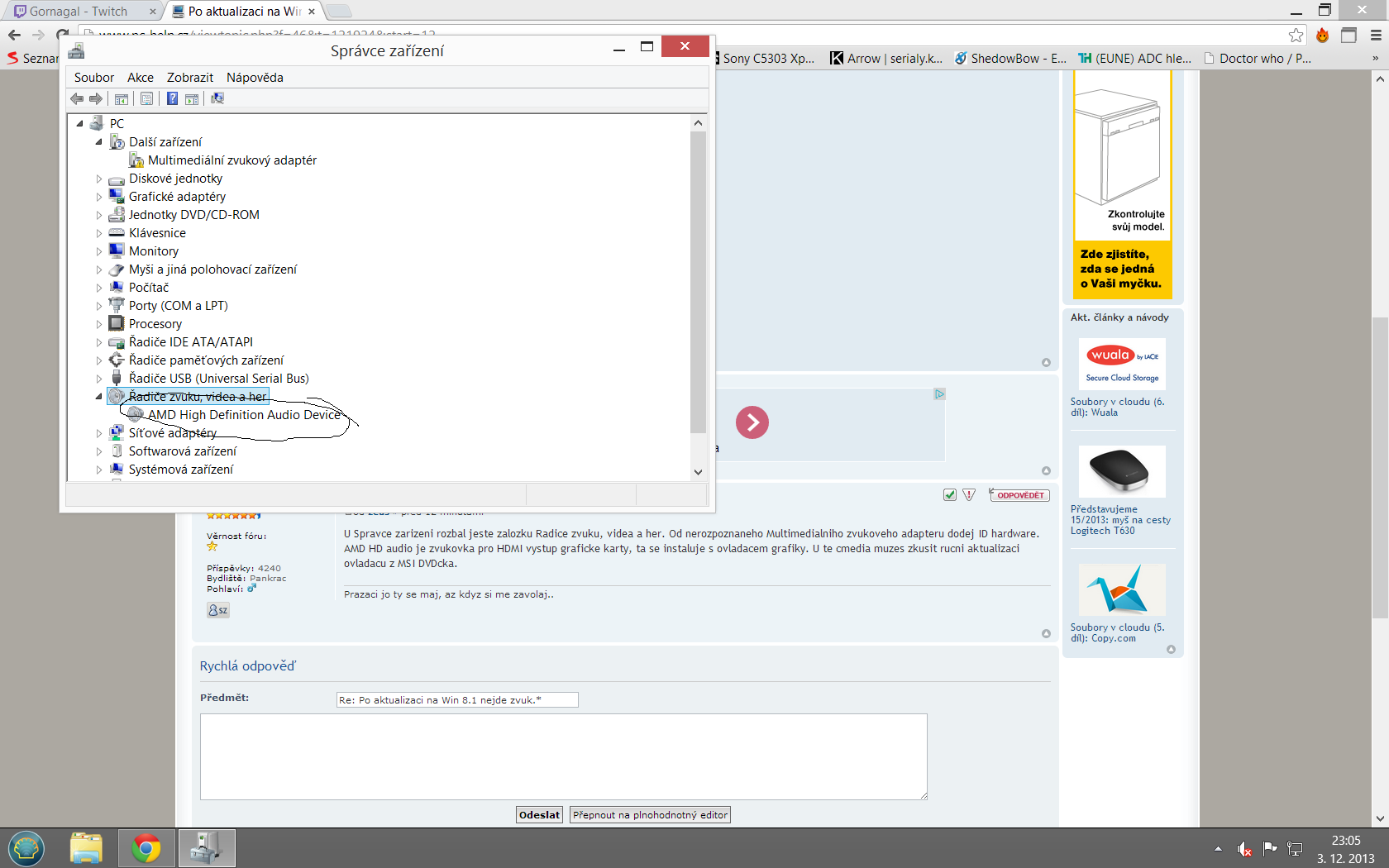This screenshot has height=868, width=1389.
Task: Switch to the Po aktualizaci na Win tab
Action: click(x=244, y=12)
